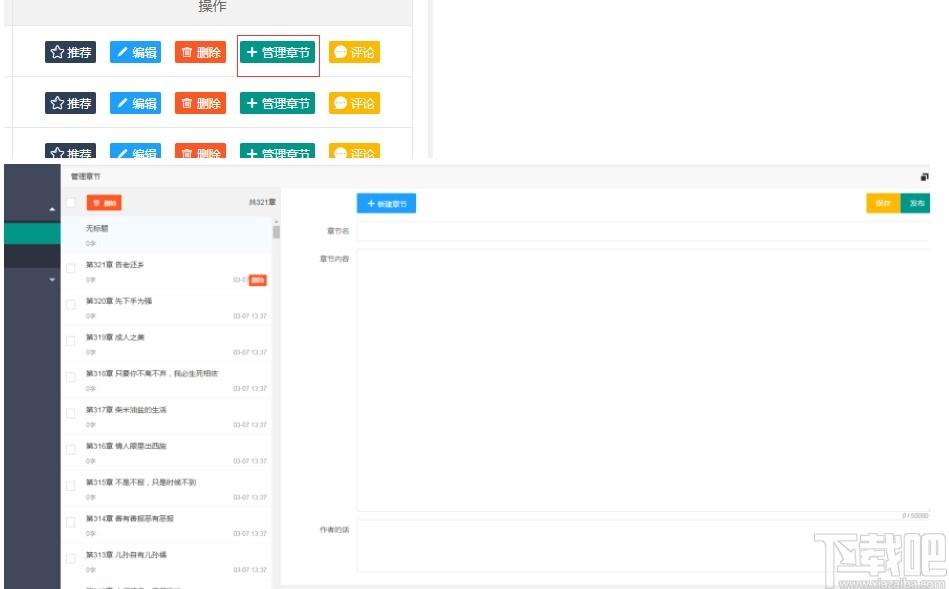Screen dimensions: 949x589
Task: Click the orange batch delete button above chapter list
Action: [104, 203]
